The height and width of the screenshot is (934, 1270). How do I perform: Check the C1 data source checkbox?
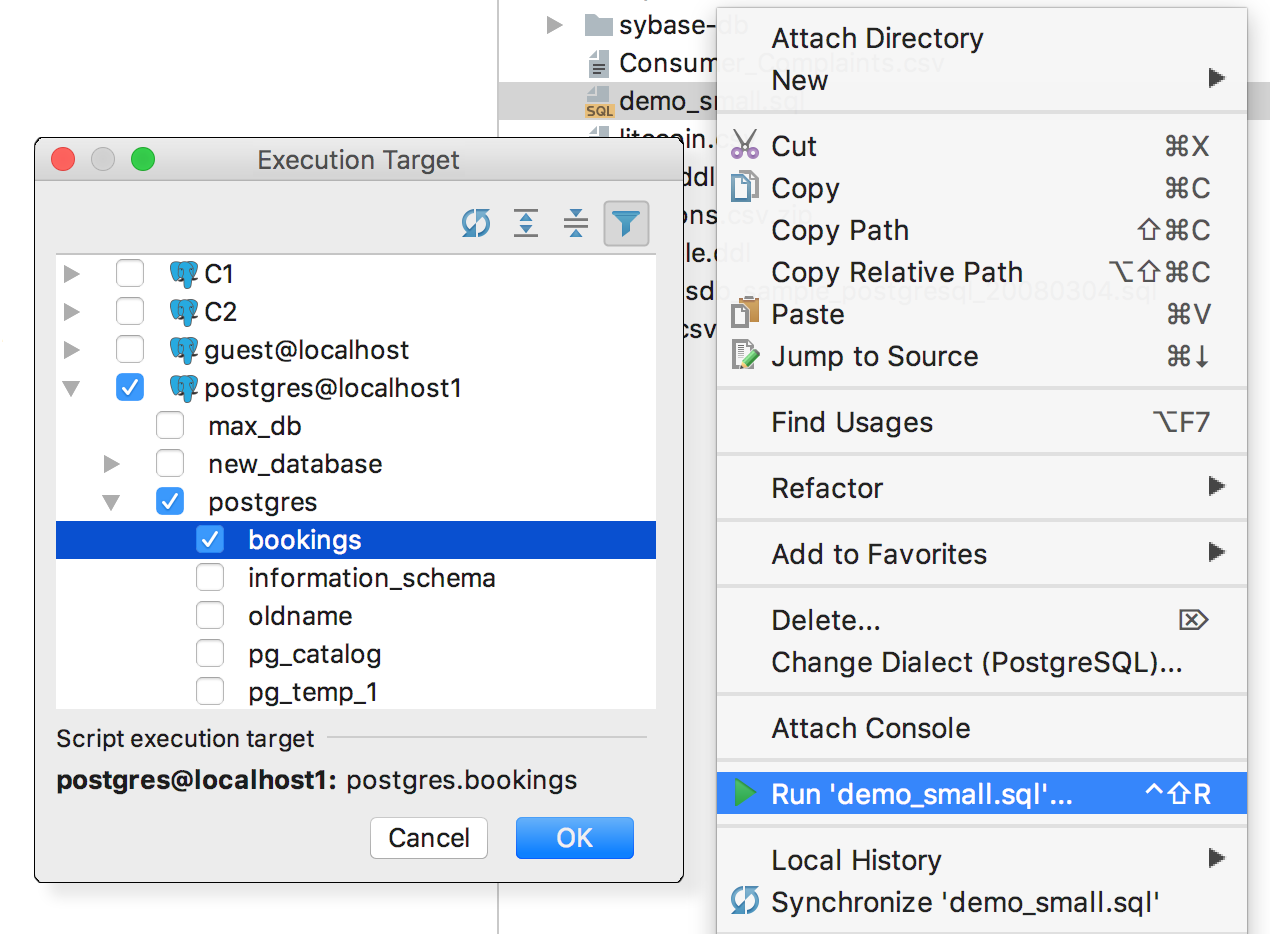click(x=130, y=273)
